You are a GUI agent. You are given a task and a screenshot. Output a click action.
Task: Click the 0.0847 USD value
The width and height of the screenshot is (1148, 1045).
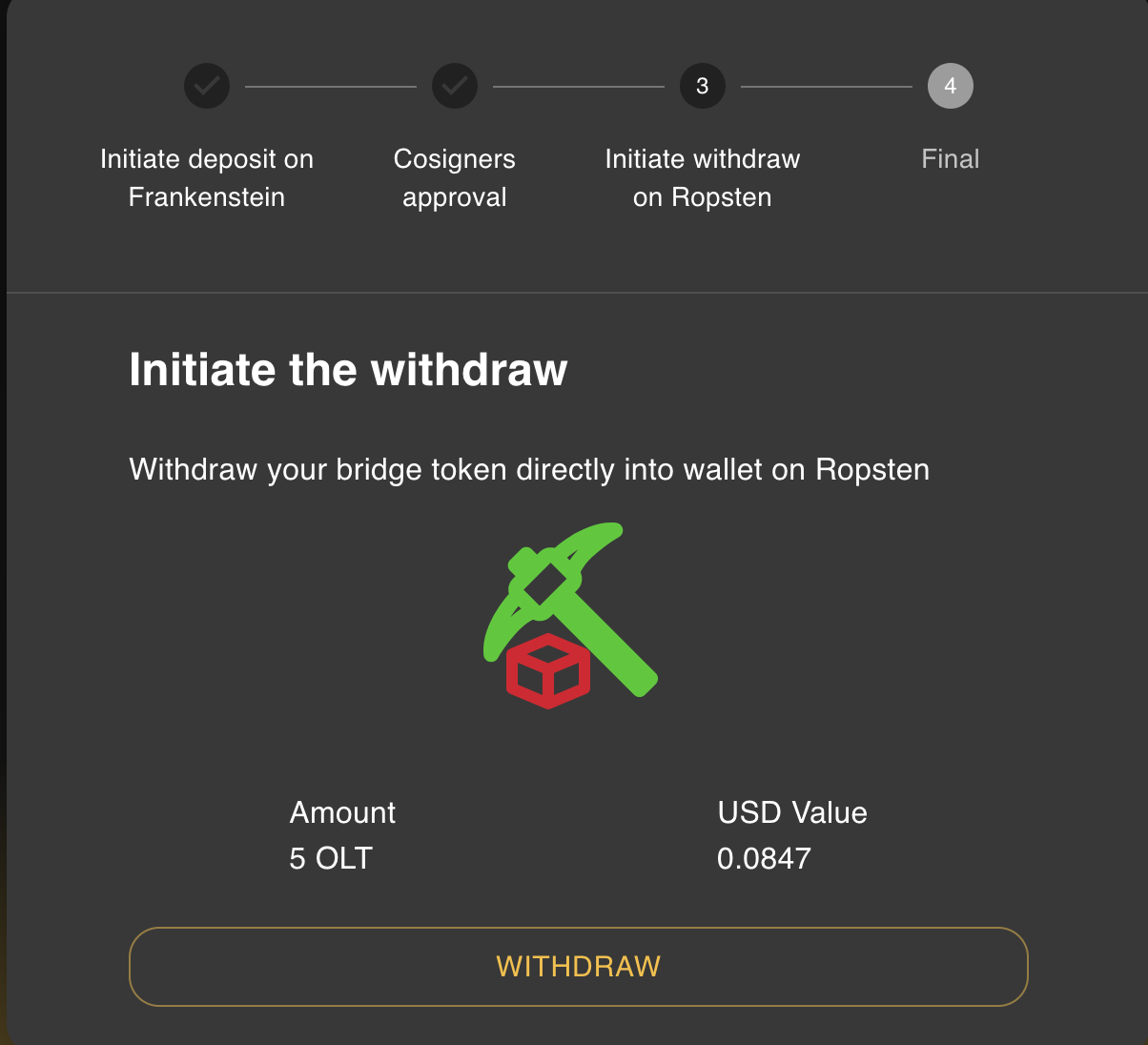click(x=764, y=858)
